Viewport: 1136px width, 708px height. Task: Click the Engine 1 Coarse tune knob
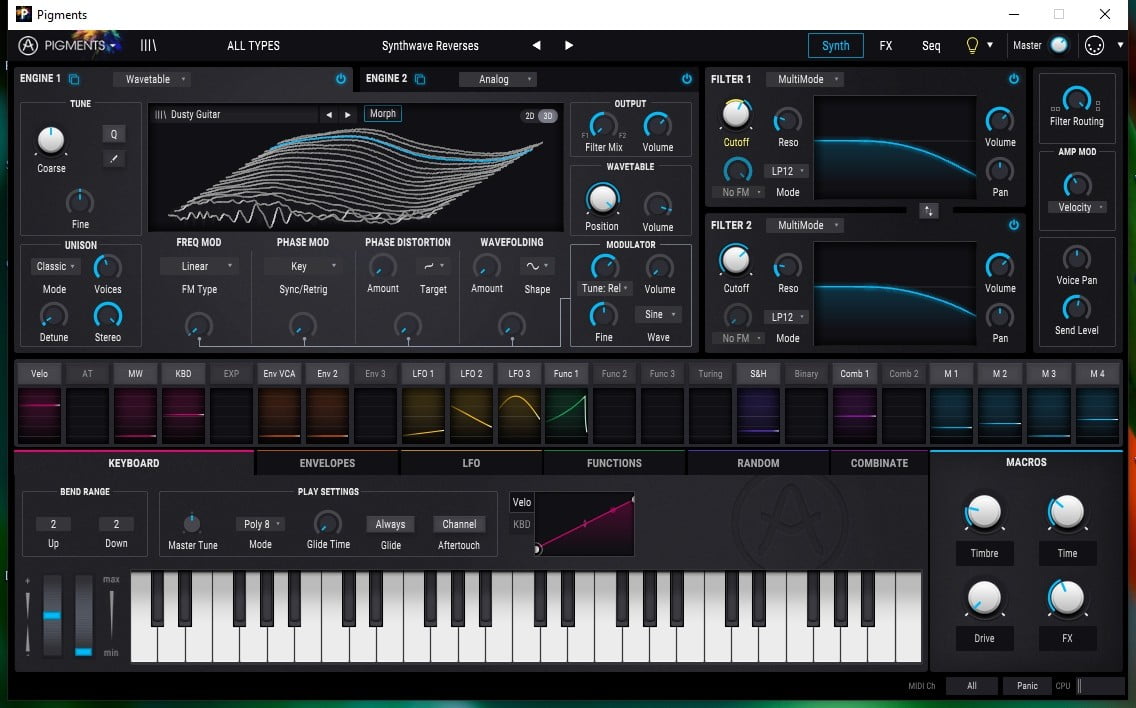point(51,141)
